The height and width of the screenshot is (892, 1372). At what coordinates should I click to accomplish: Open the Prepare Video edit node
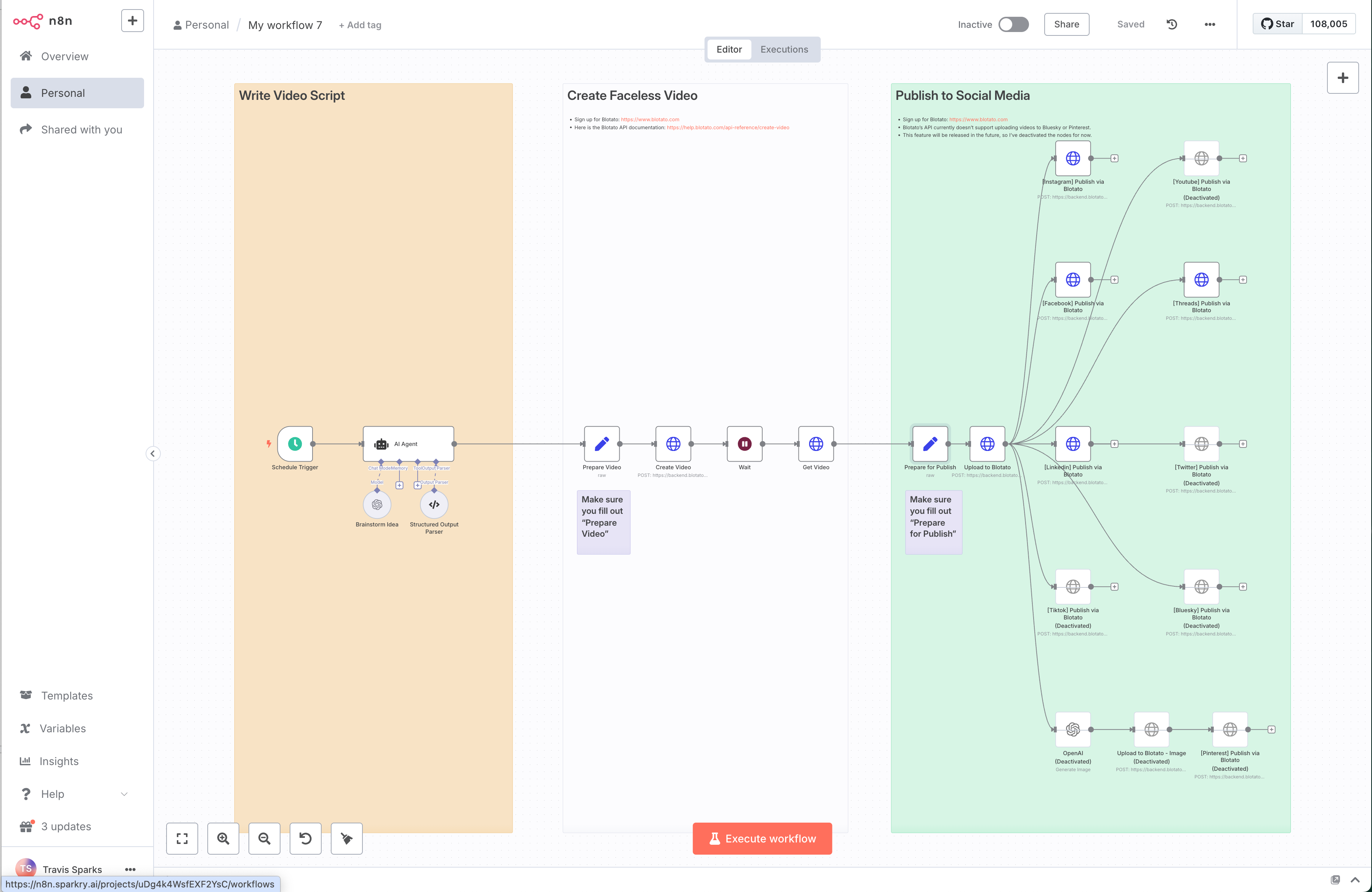(x=602, y=443)
